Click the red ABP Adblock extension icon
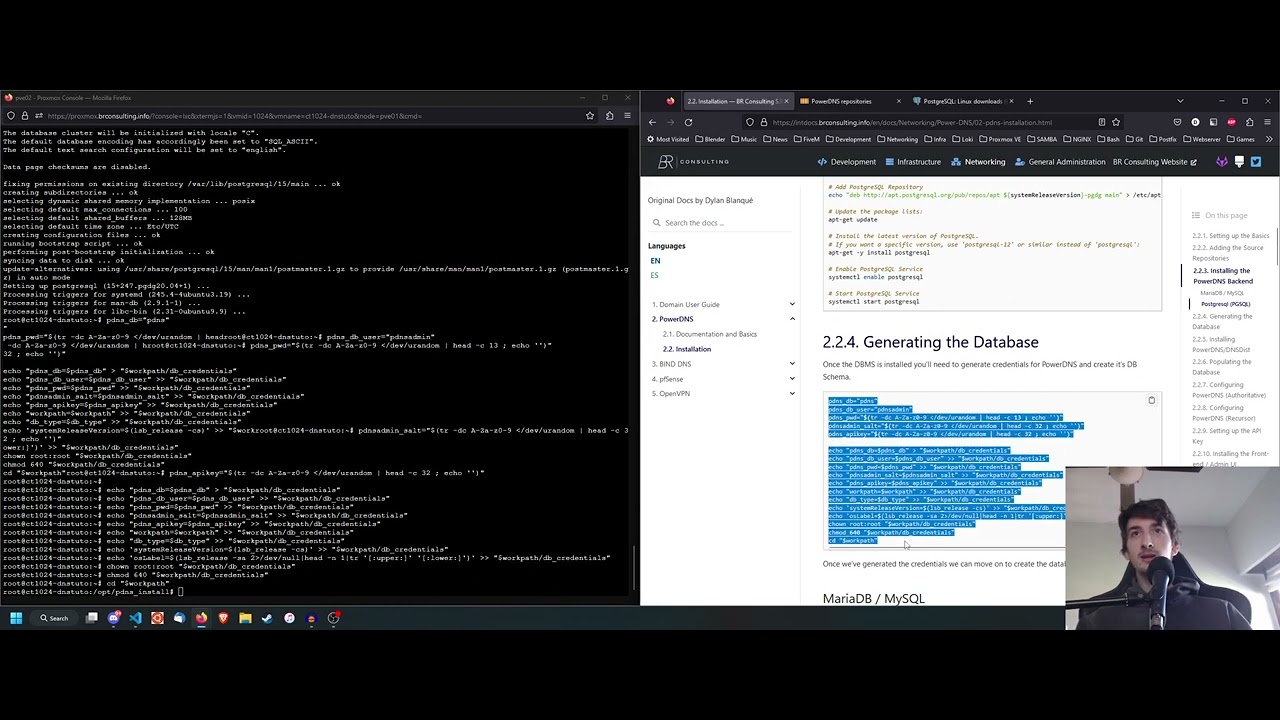1280x720 pixels. pyautogui.click(x=1231, y=122)
